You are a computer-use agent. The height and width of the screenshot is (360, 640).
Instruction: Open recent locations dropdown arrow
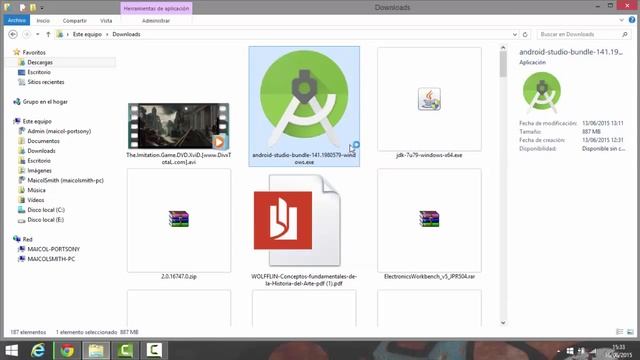38,34
